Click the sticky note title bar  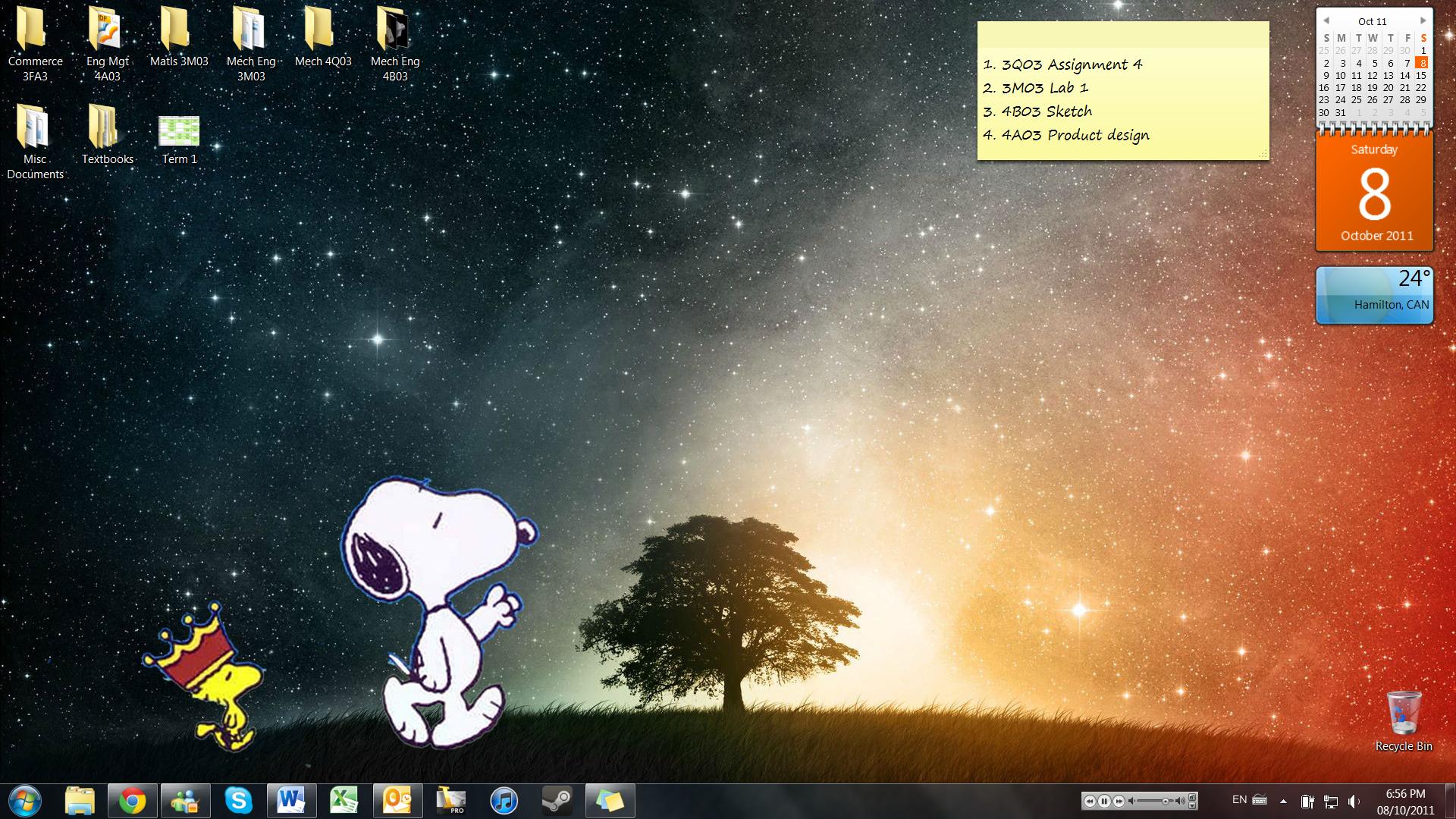[x=1123, y=34]
